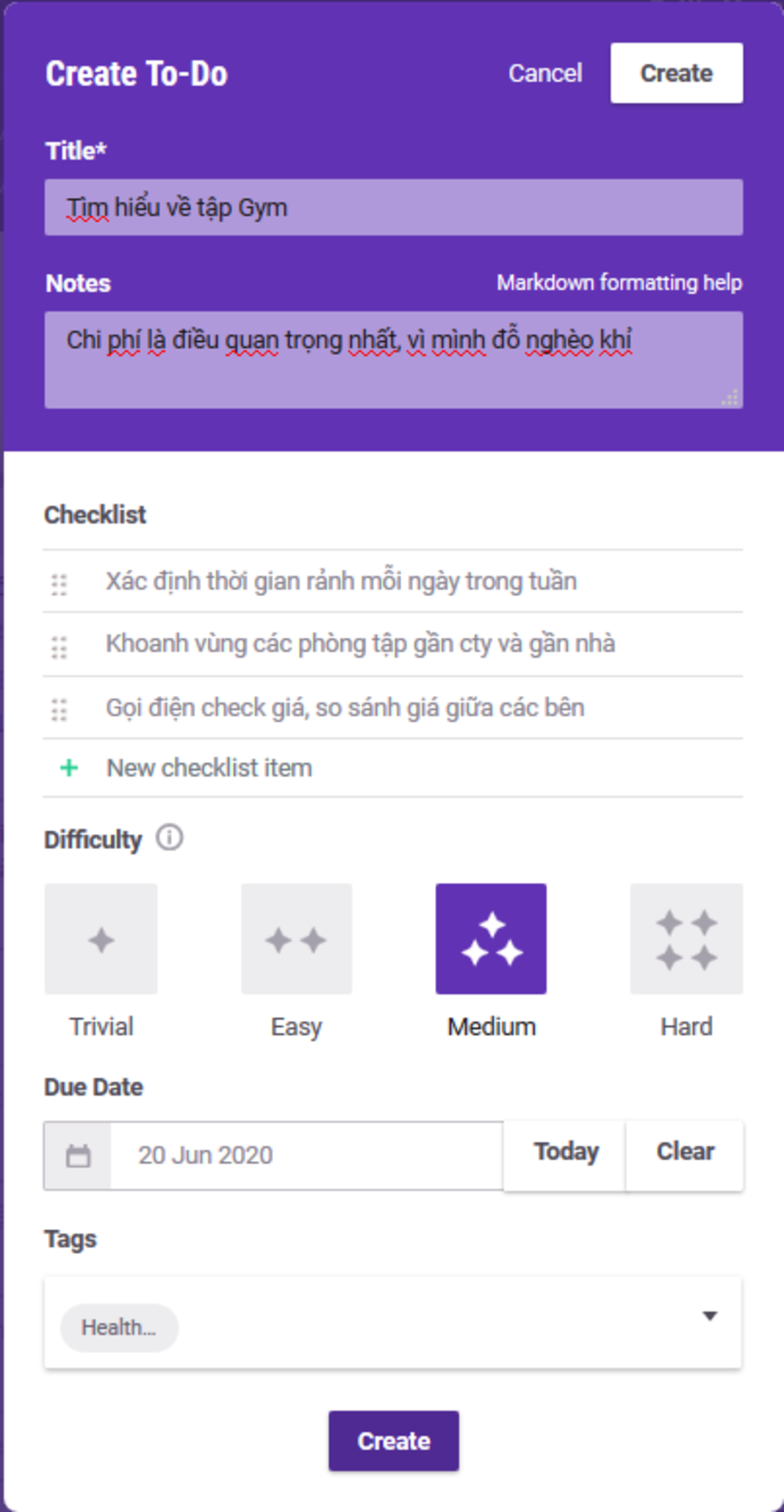The width and height of the screenshot is (784, 1512).
Task: Click the green plus add checklist icon
Action: point(69,768)
